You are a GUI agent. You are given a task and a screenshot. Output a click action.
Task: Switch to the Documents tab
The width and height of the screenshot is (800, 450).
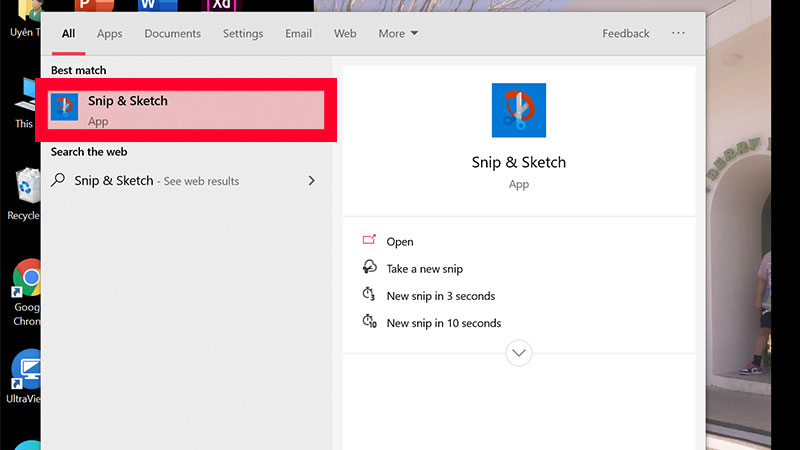172,33
